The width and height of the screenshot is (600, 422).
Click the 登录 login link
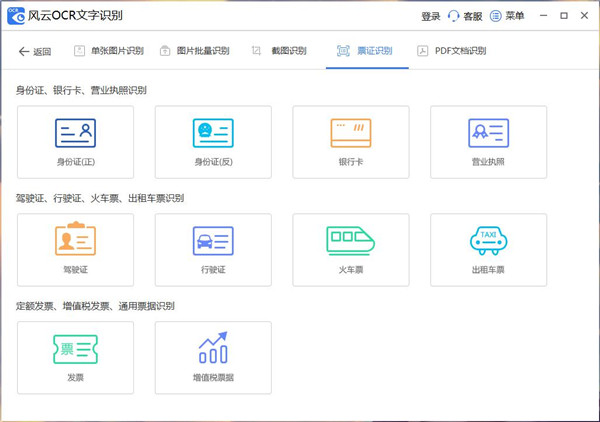(x=431, y=16)
